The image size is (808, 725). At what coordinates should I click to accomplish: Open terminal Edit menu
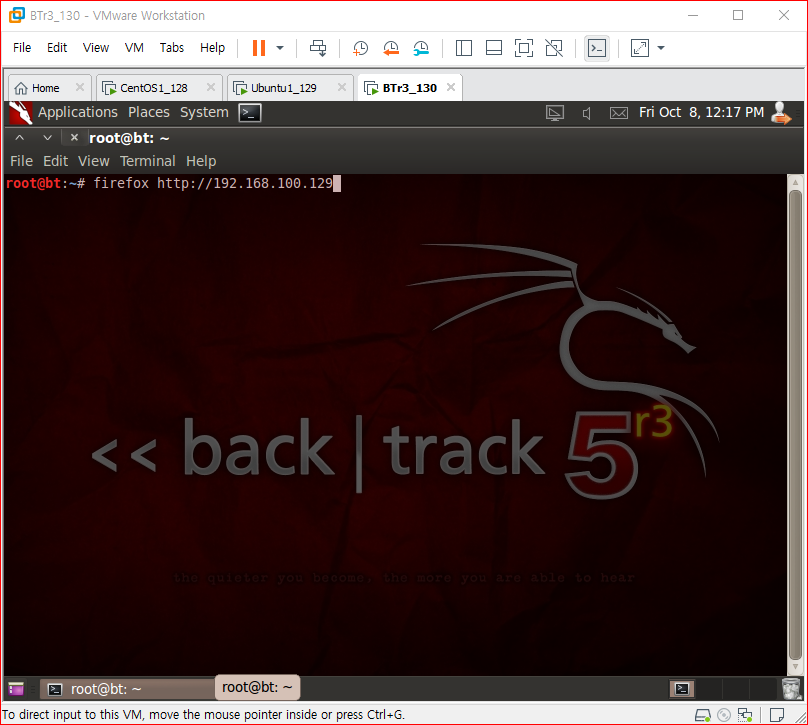click(x=56, y=161)
